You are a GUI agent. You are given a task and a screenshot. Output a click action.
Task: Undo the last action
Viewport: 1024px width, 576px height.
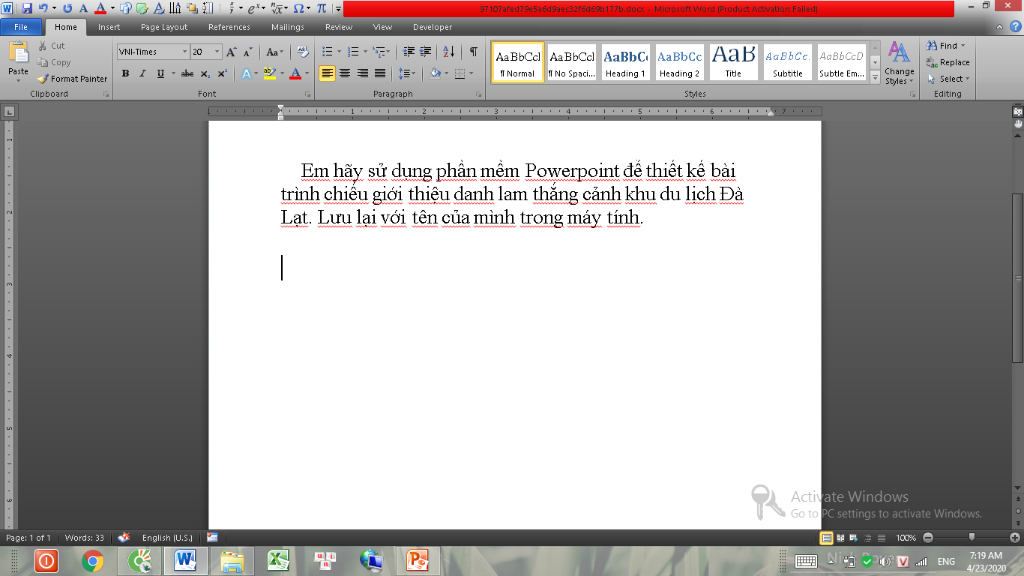click(43, 8)
